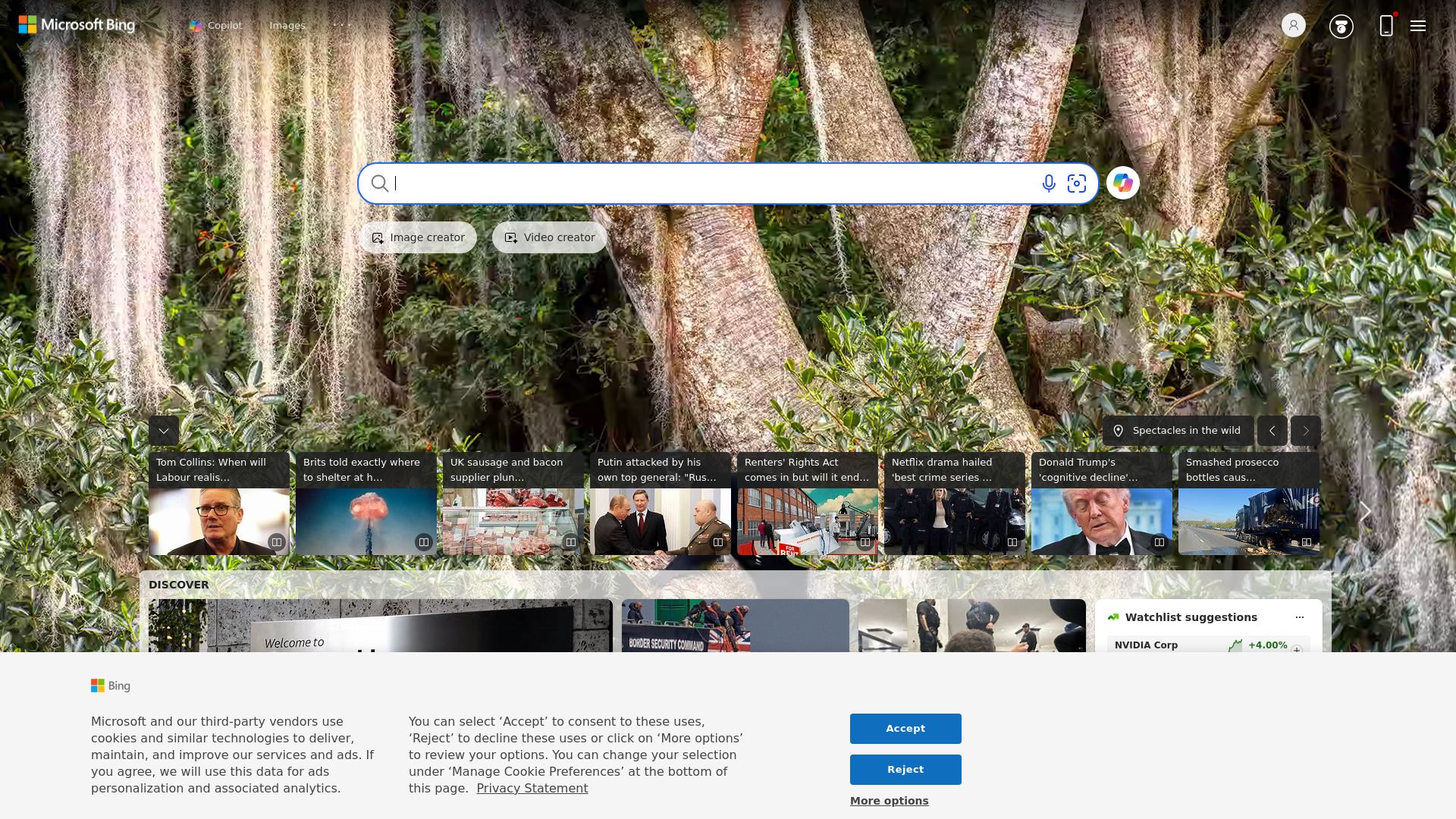Image resolution: width=1456 pixels, height=819 pixels.
Task: Accept the cookie consent
Action: coord(905,728)
